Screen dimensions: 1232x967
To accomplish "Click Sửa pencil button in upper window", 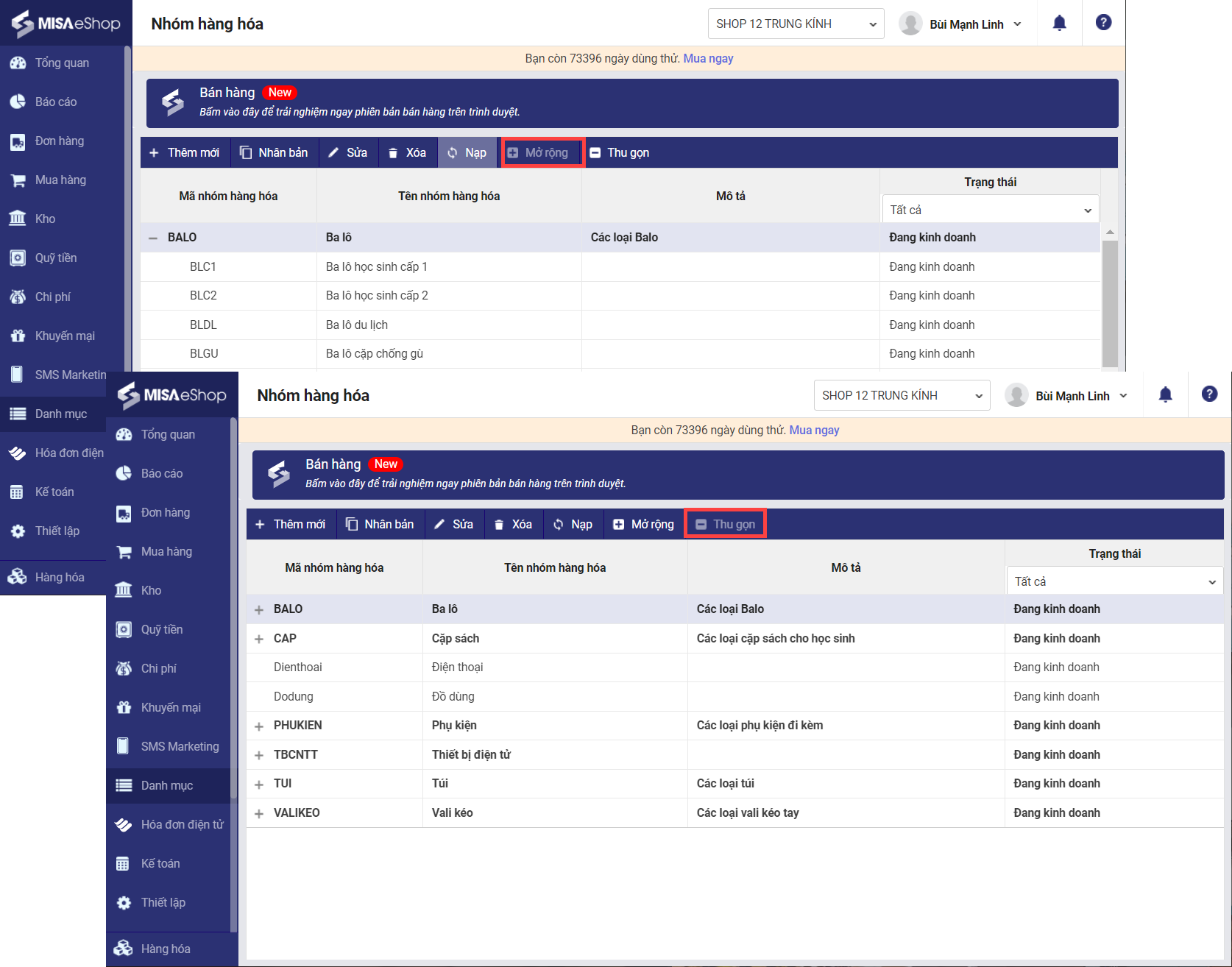I will point(348,152).
